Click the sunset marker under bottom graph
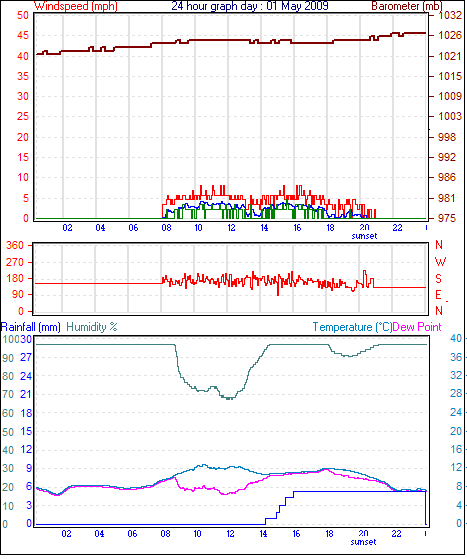 [363, 542]
